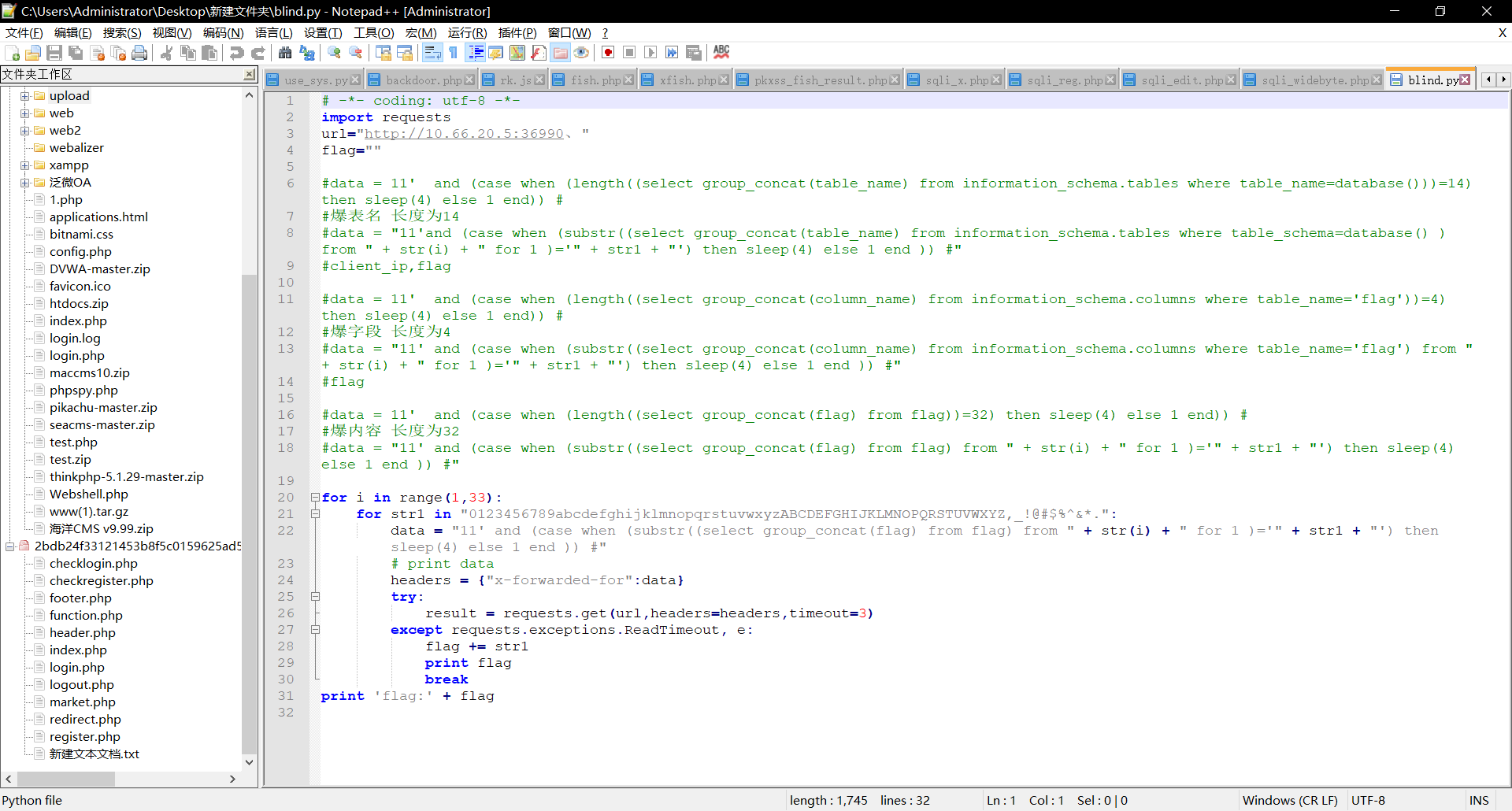Toggle the indent guide toolbar button

pyautogui.click(x=476, y=53)
